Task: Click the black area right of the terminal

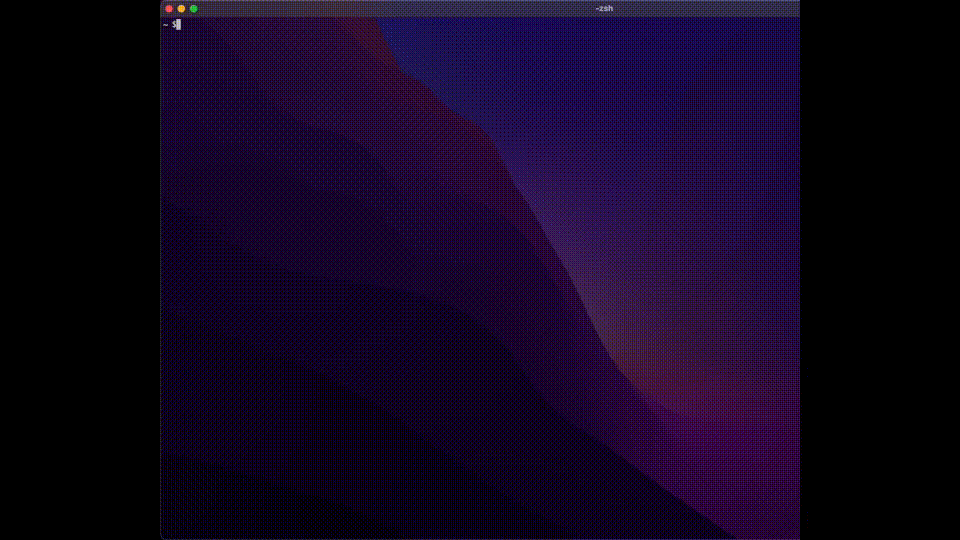Action: (x=880, y=270)
